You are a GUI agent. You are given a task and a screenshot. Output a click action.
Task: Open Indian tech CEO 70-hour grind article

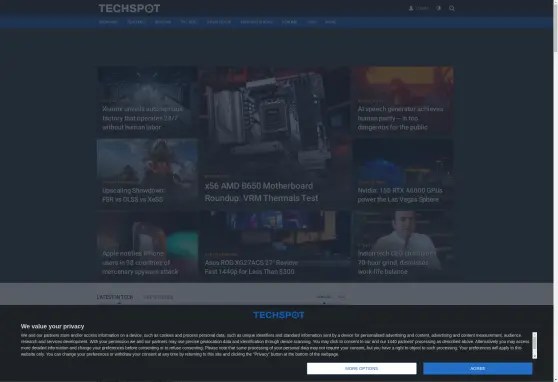click(x=396, y=262)
